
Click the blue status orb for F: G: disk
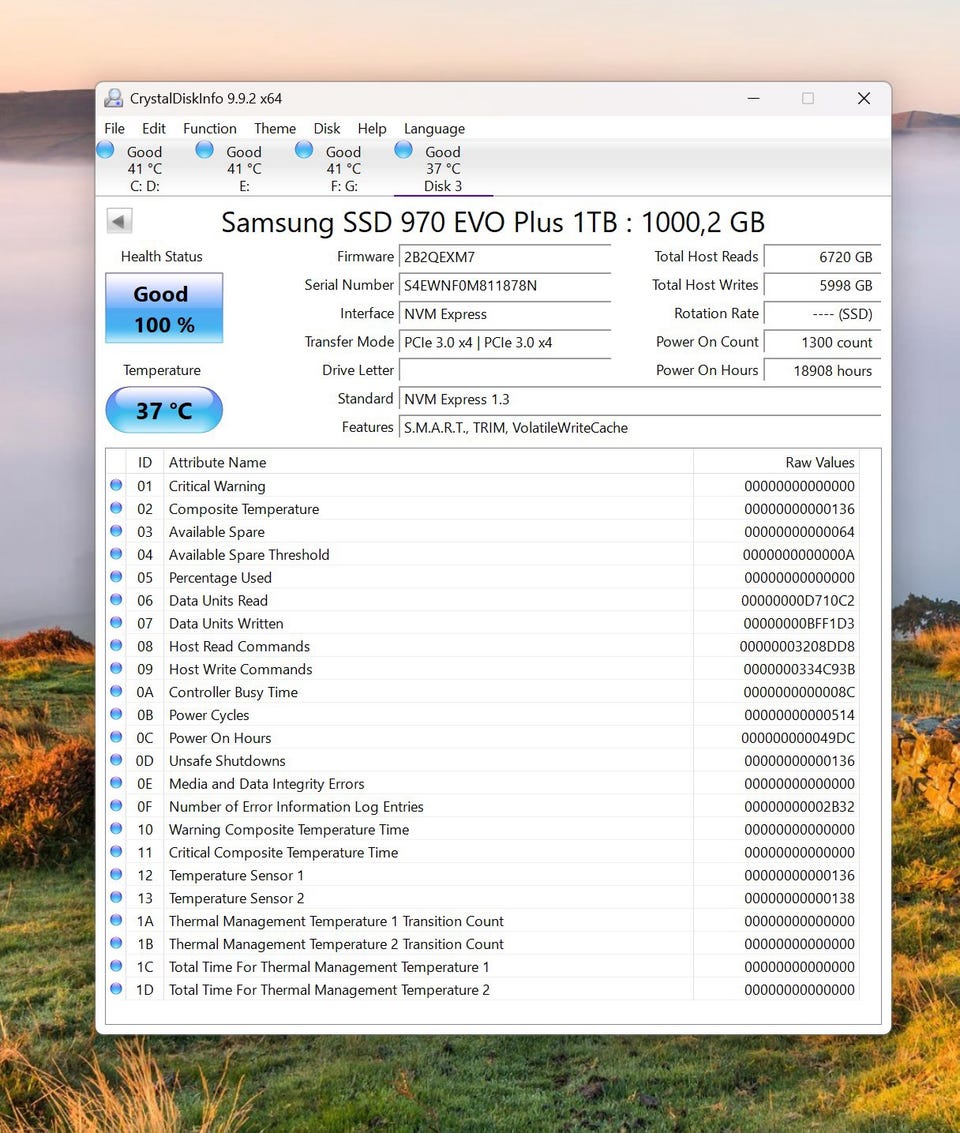[x=304, y=150]
